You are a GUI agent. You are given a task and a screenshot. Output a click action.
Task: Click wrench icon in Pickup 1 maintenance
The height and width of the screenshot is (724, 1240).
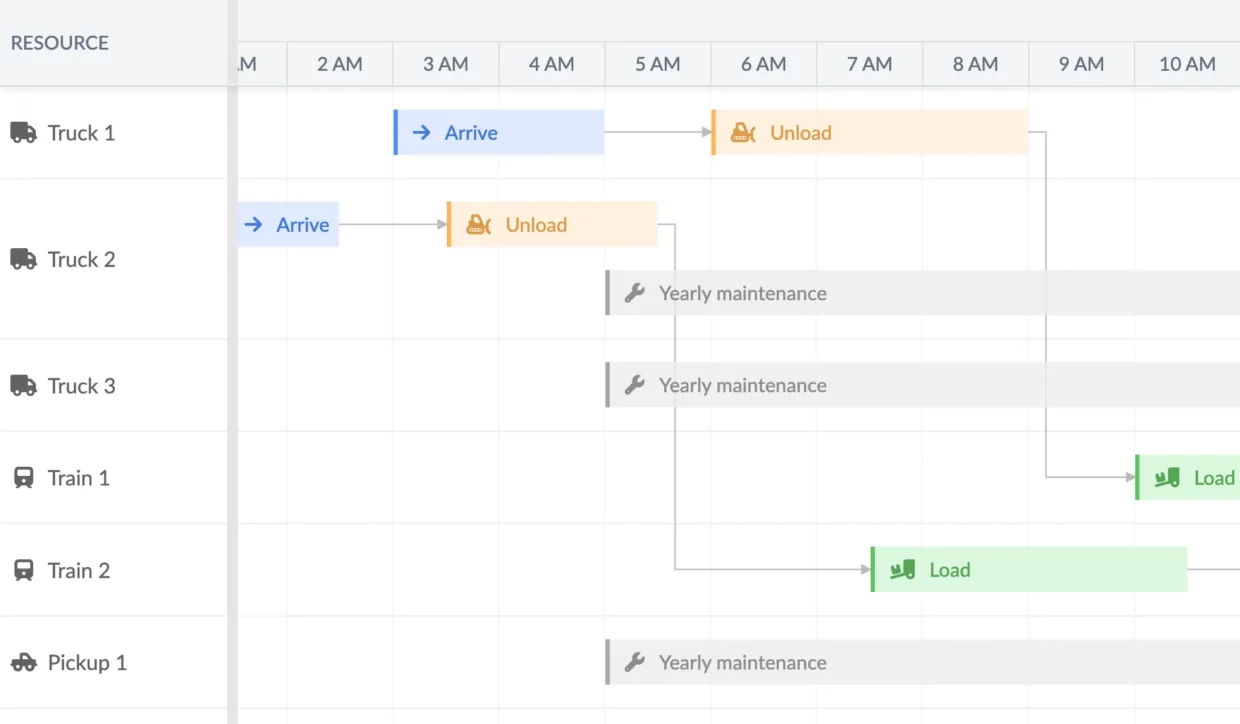pyautogui.click(x=635, y=663)
